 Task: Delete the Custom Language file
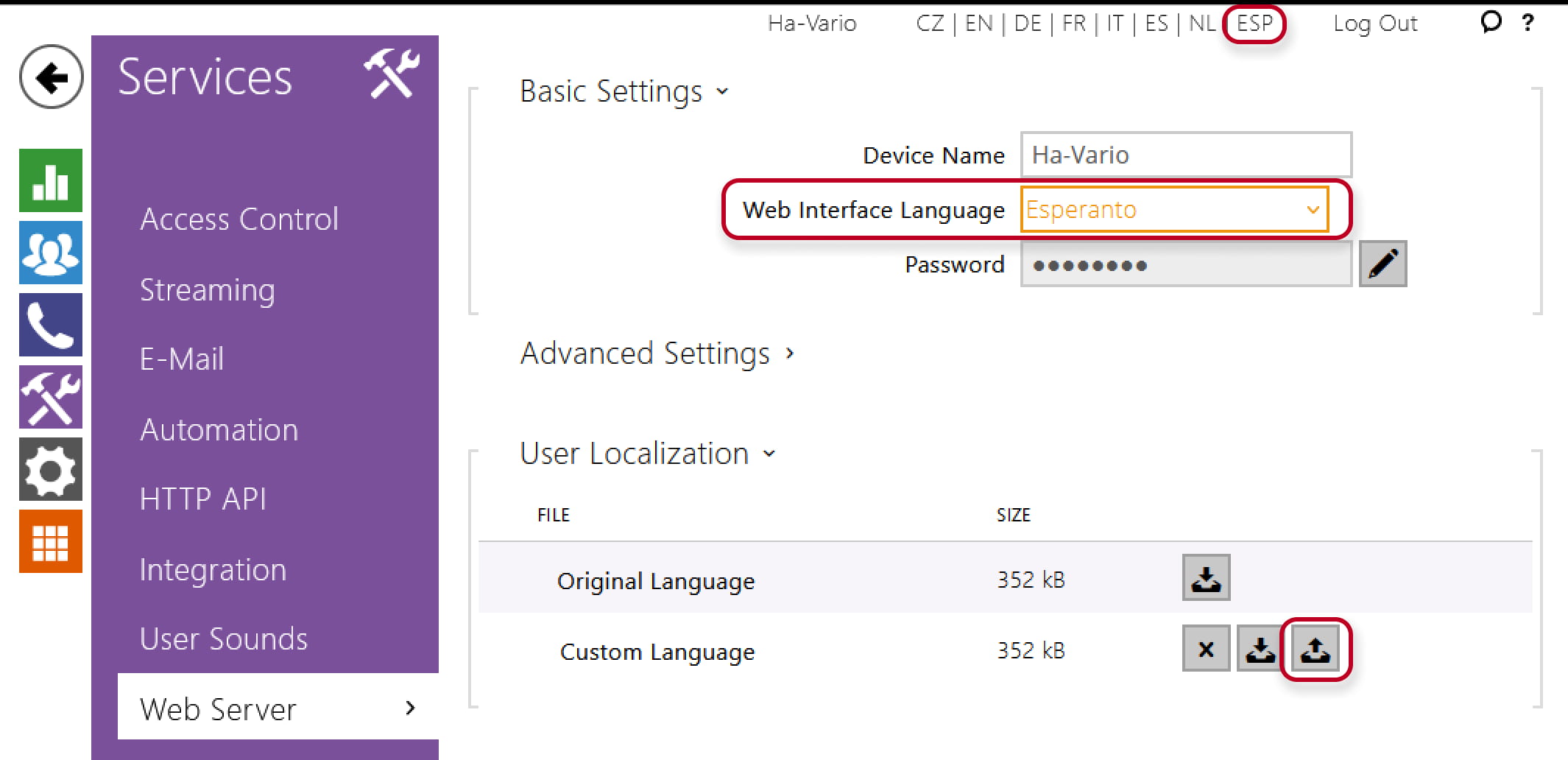point(1206,649)
